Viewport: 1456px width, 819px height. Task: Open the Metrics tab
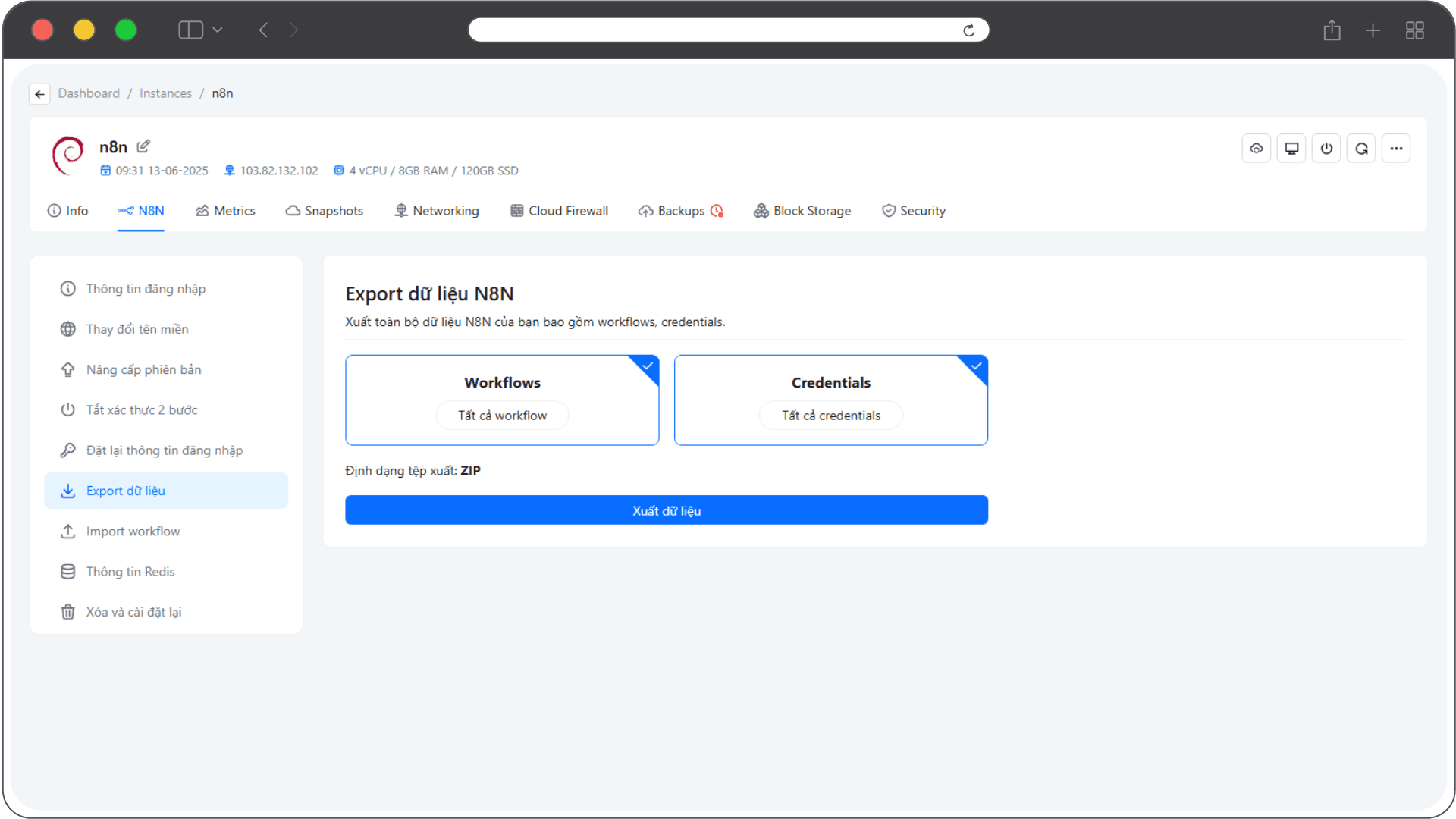pos(225,211)
